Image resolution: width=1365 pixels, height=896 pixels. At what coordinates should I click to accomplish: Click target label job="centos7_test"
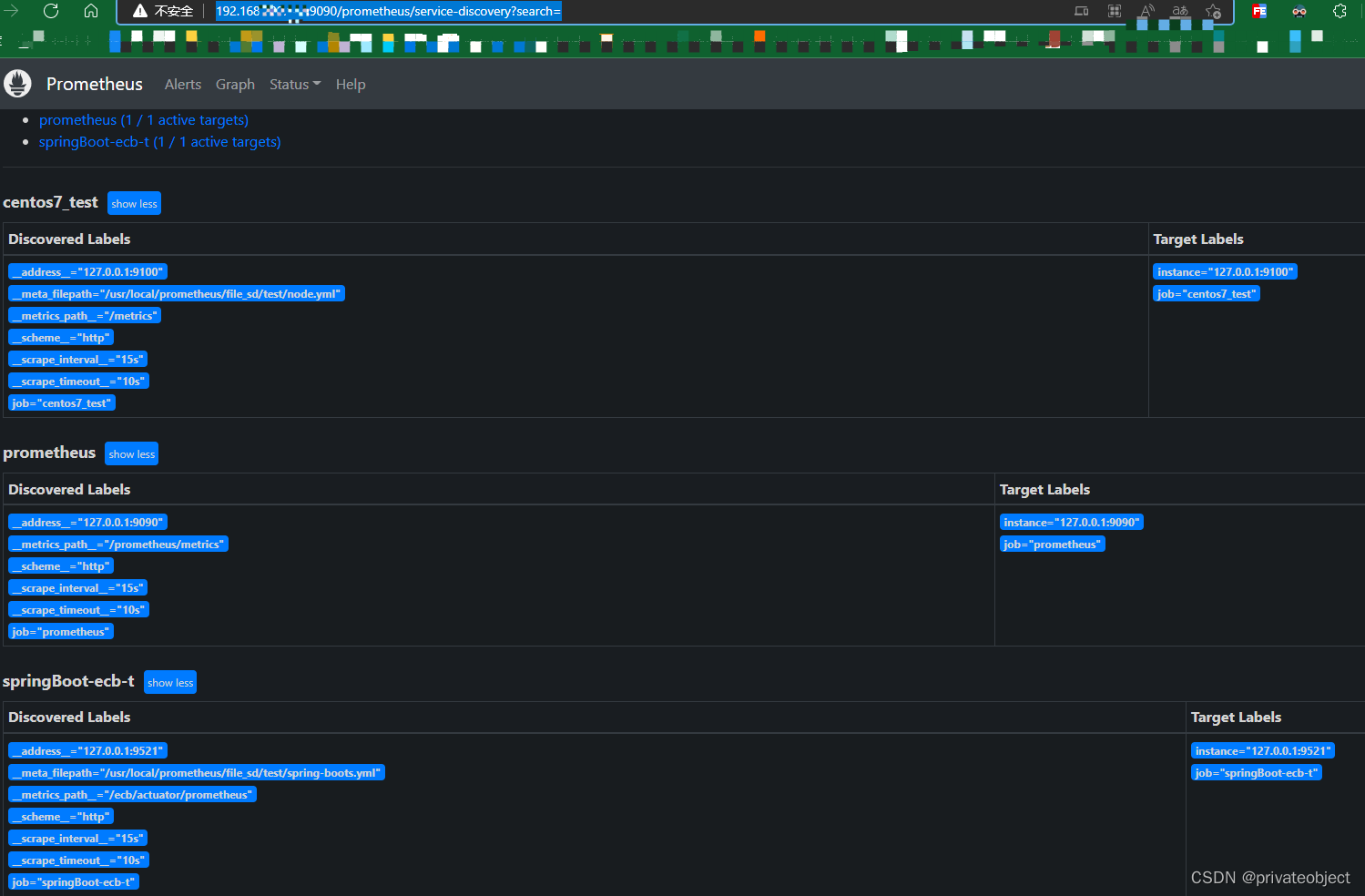coord(1207,293)
